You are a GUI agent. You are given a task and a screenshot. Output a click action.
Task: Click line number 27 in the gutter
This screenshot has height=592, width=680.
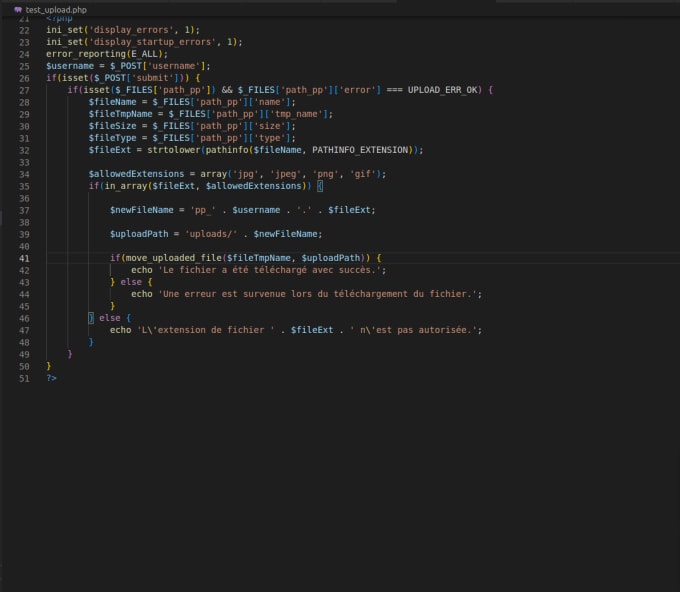pos(24,90)
